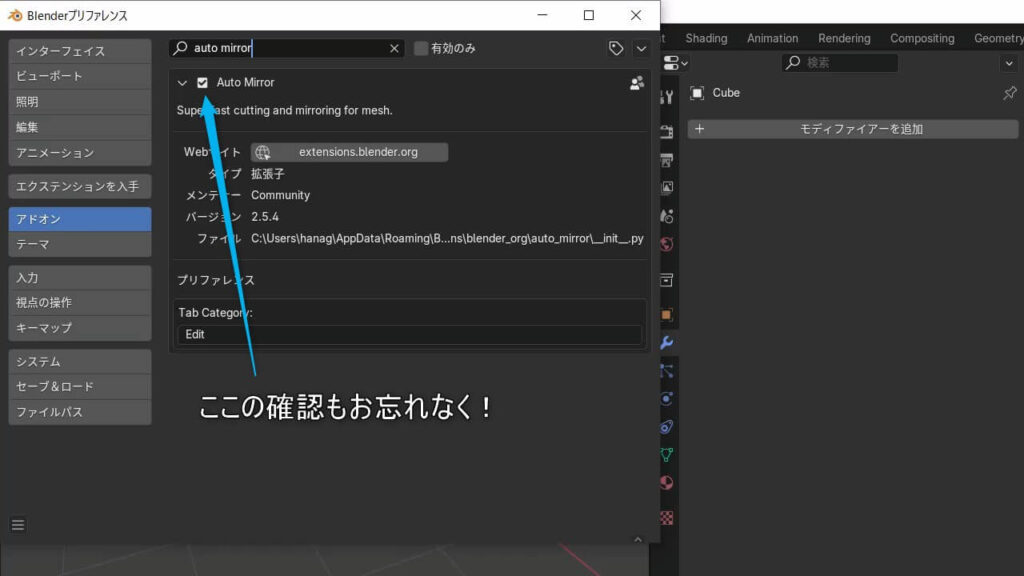1024x576 pixels.
Task: Click the Community maintainer text
Action: point(281,195)
